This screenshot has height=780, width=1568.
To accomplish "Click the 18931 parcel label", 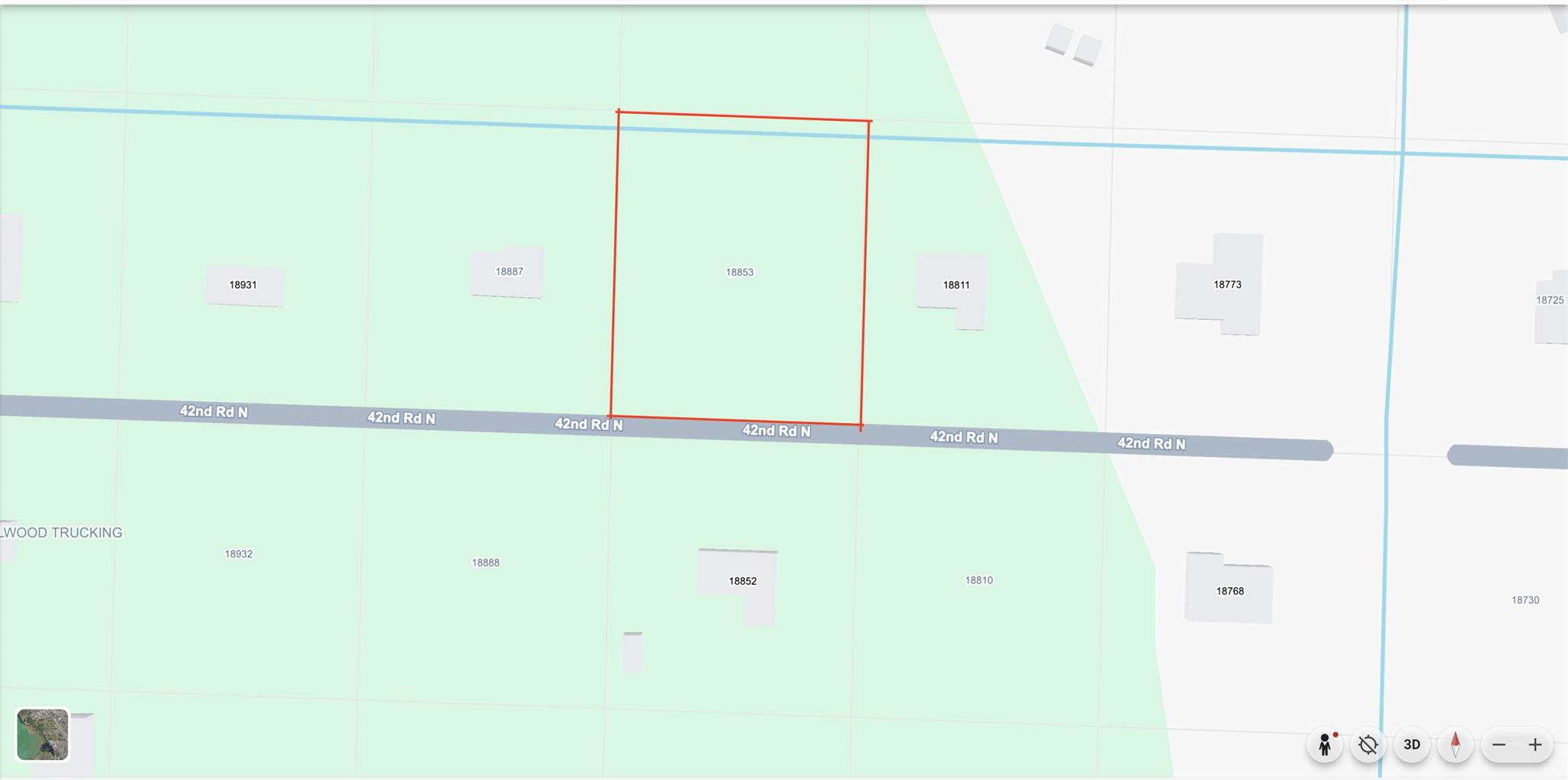I will pos(243,284).
